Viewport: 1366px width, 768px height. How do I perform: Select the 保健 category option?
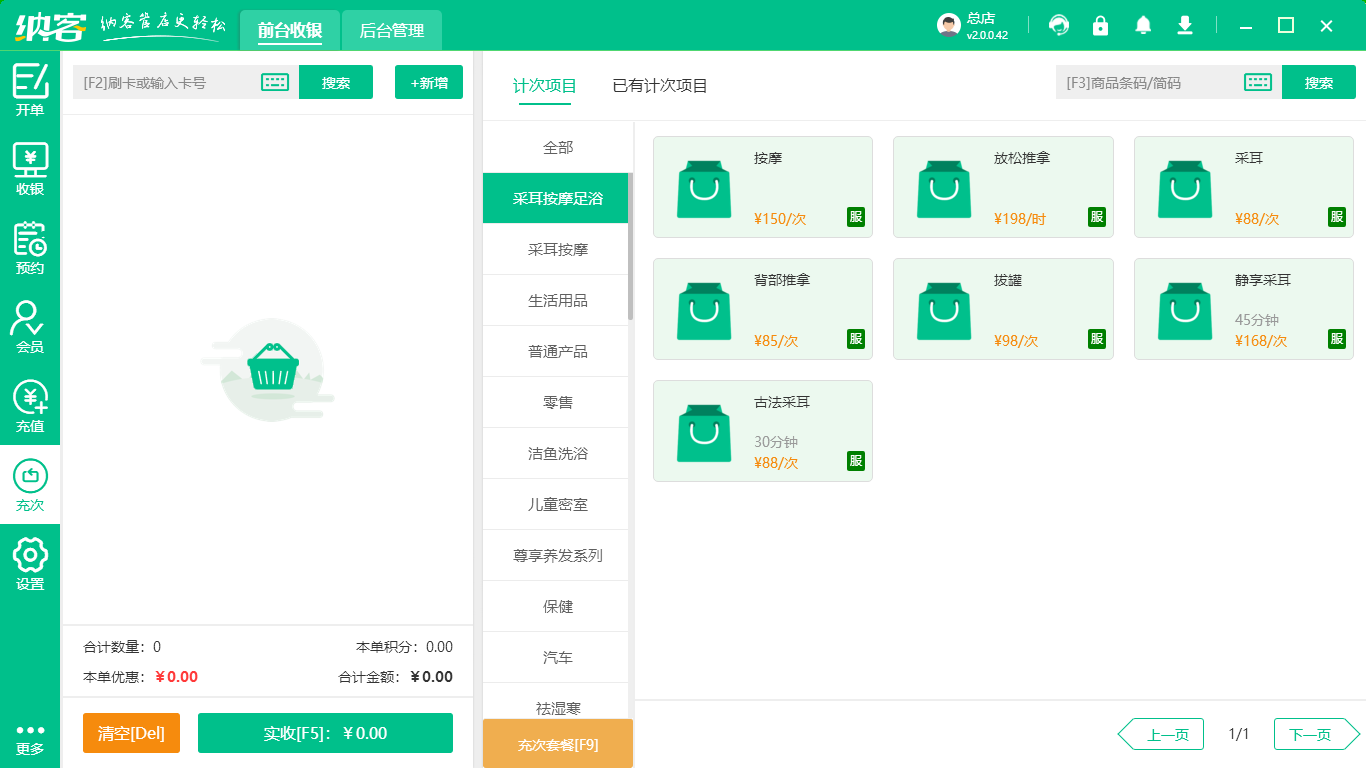[x=557, y=606]
